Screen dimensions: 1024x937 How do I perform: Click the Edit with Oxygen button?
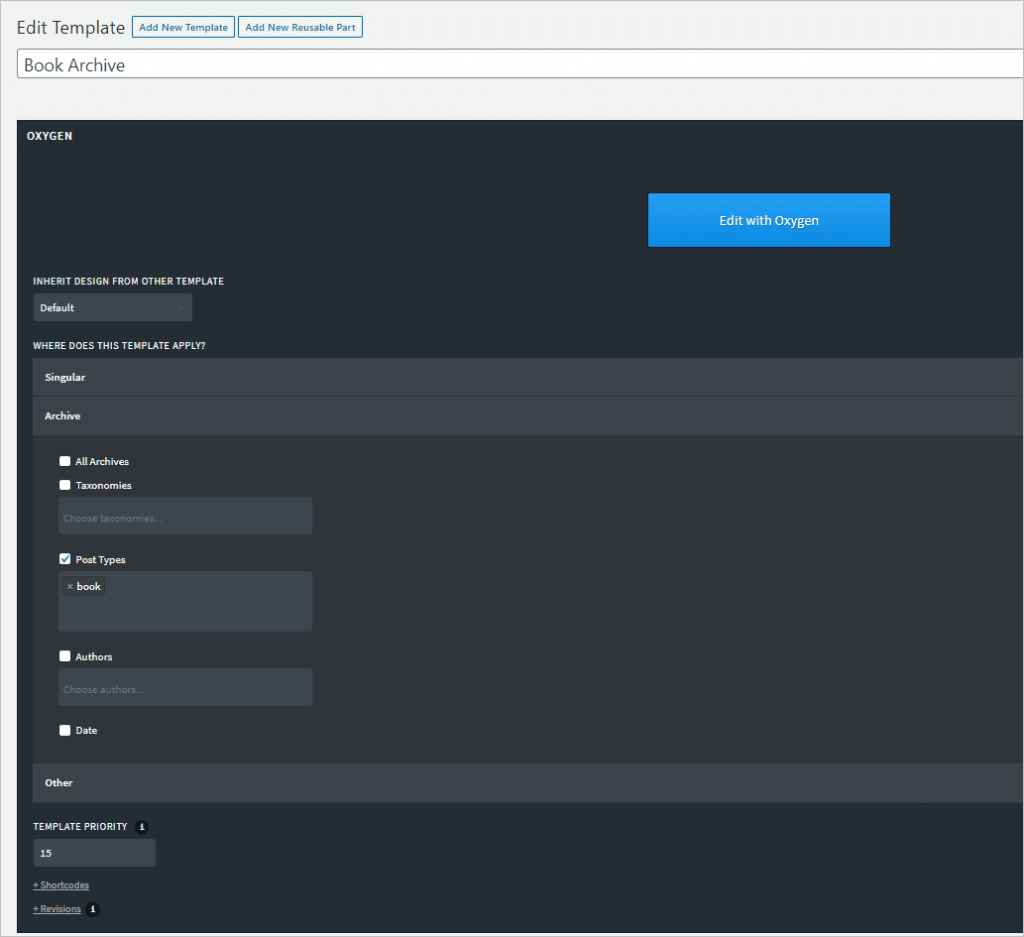pos(768,220)
